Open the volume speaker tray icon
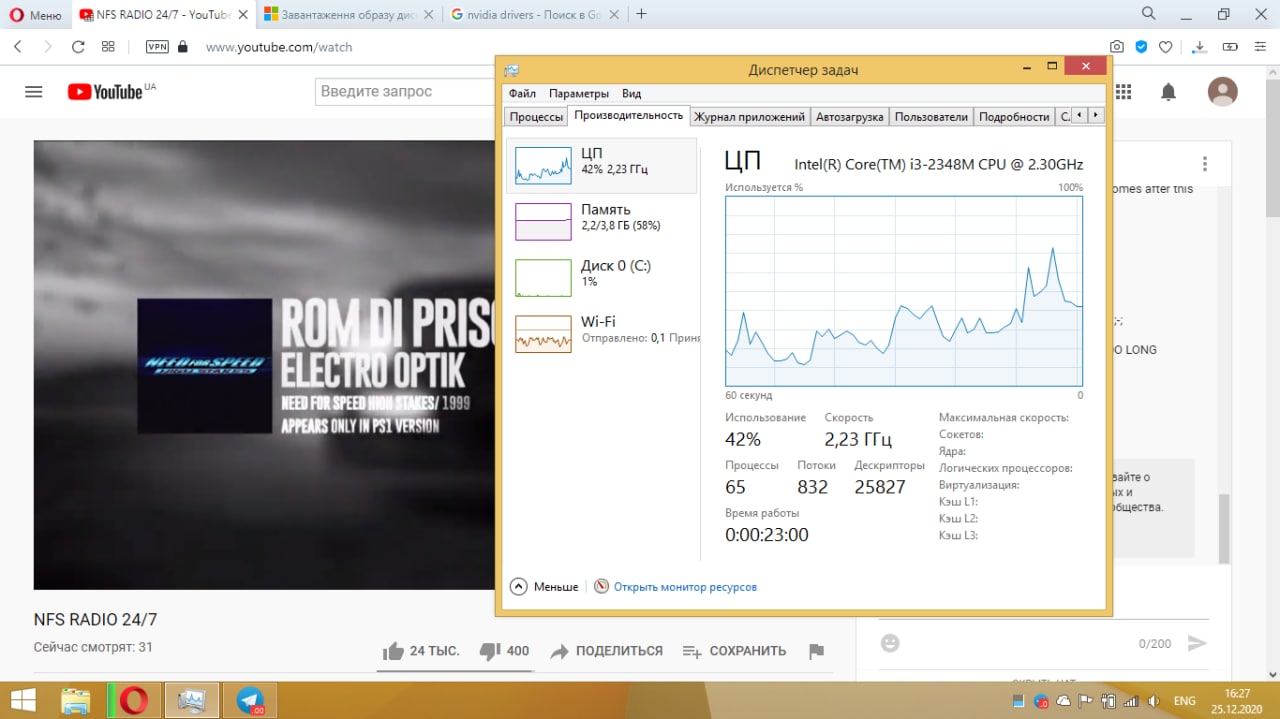The height and width of the screenshot is (719, 1280). point(1153,701)
